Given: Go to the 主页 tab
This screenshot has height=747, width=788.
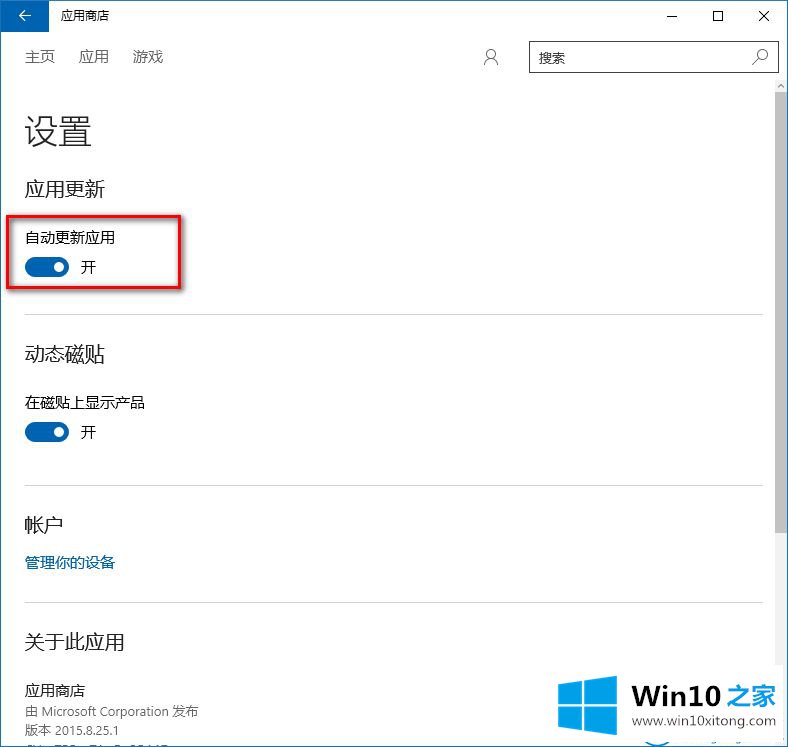Looking at the screenshot, I should (x=40, y=56).
